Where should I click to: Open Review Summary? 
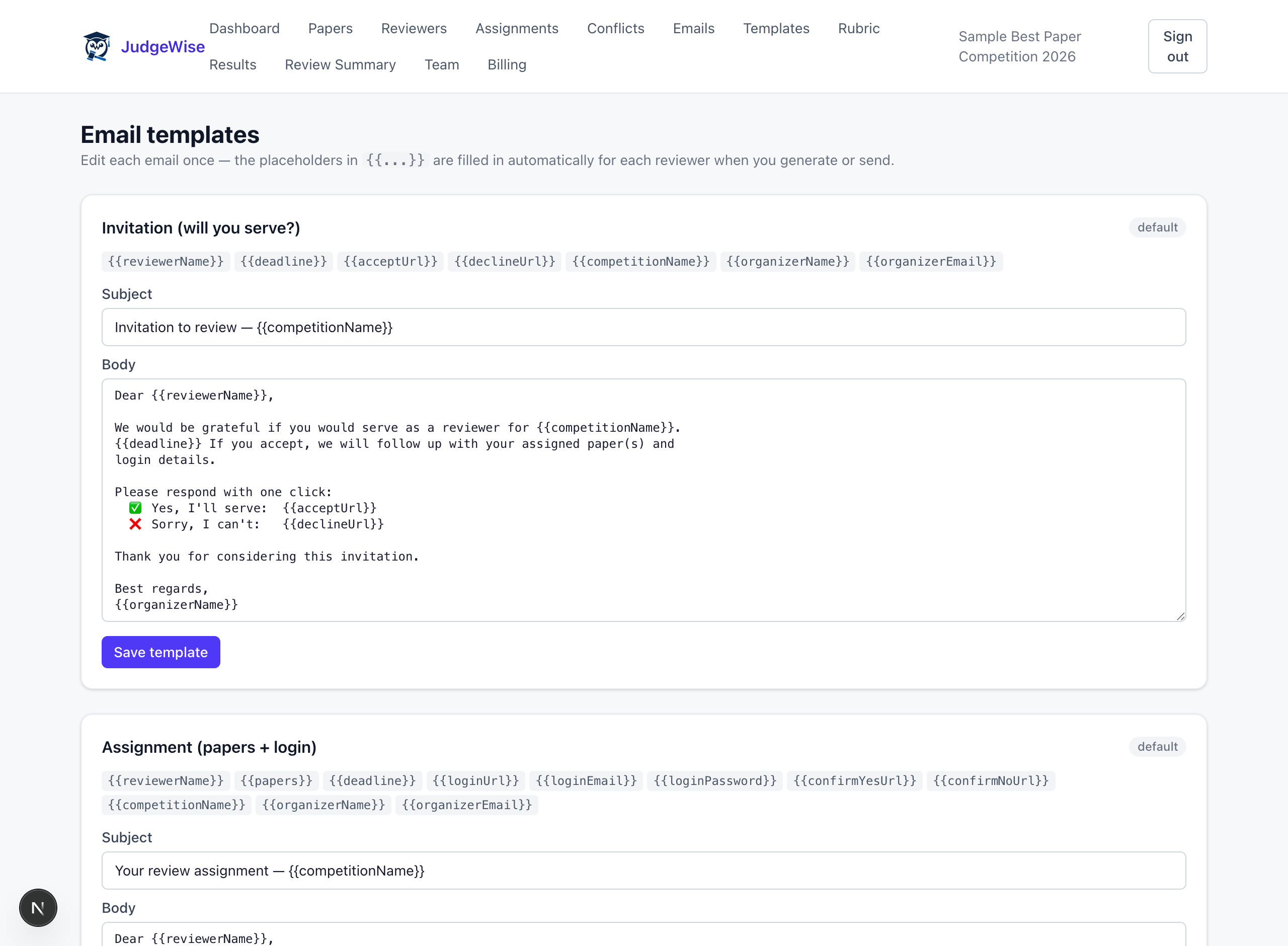pos(340,65)
